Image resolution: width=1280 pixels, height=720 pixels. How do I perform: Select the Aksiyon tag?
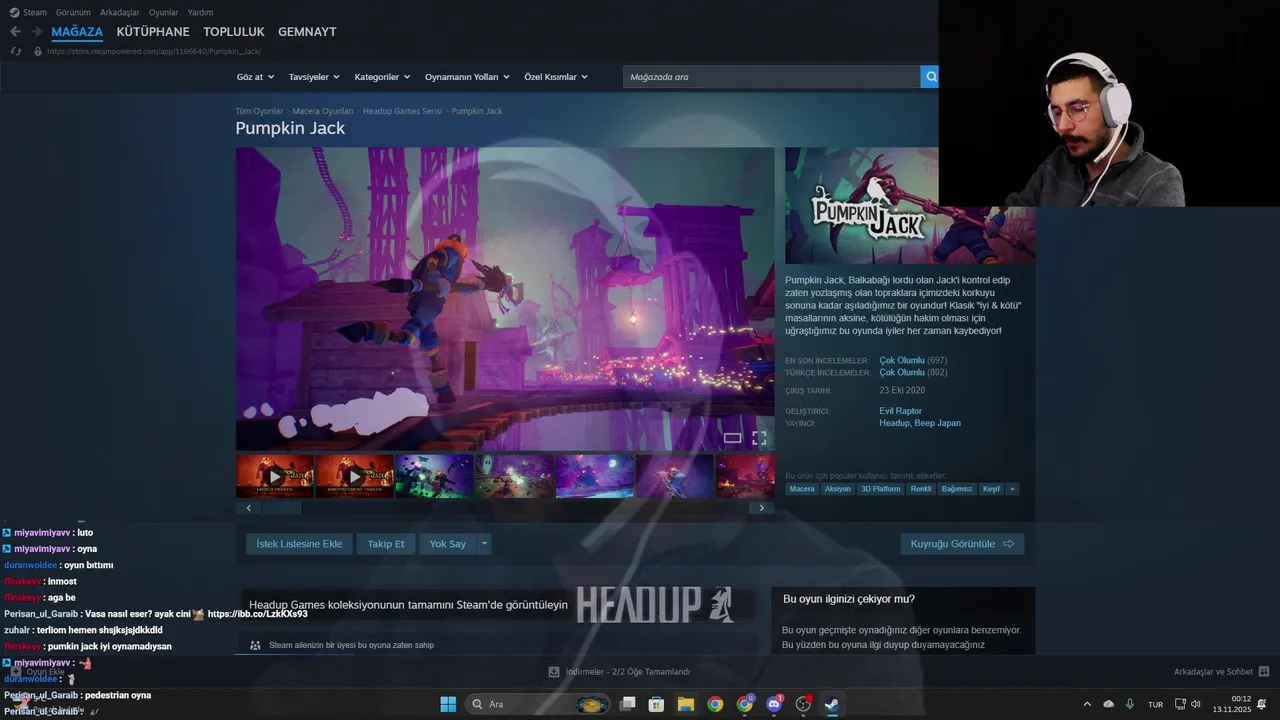pyautogui.click(x=837, y=489)
